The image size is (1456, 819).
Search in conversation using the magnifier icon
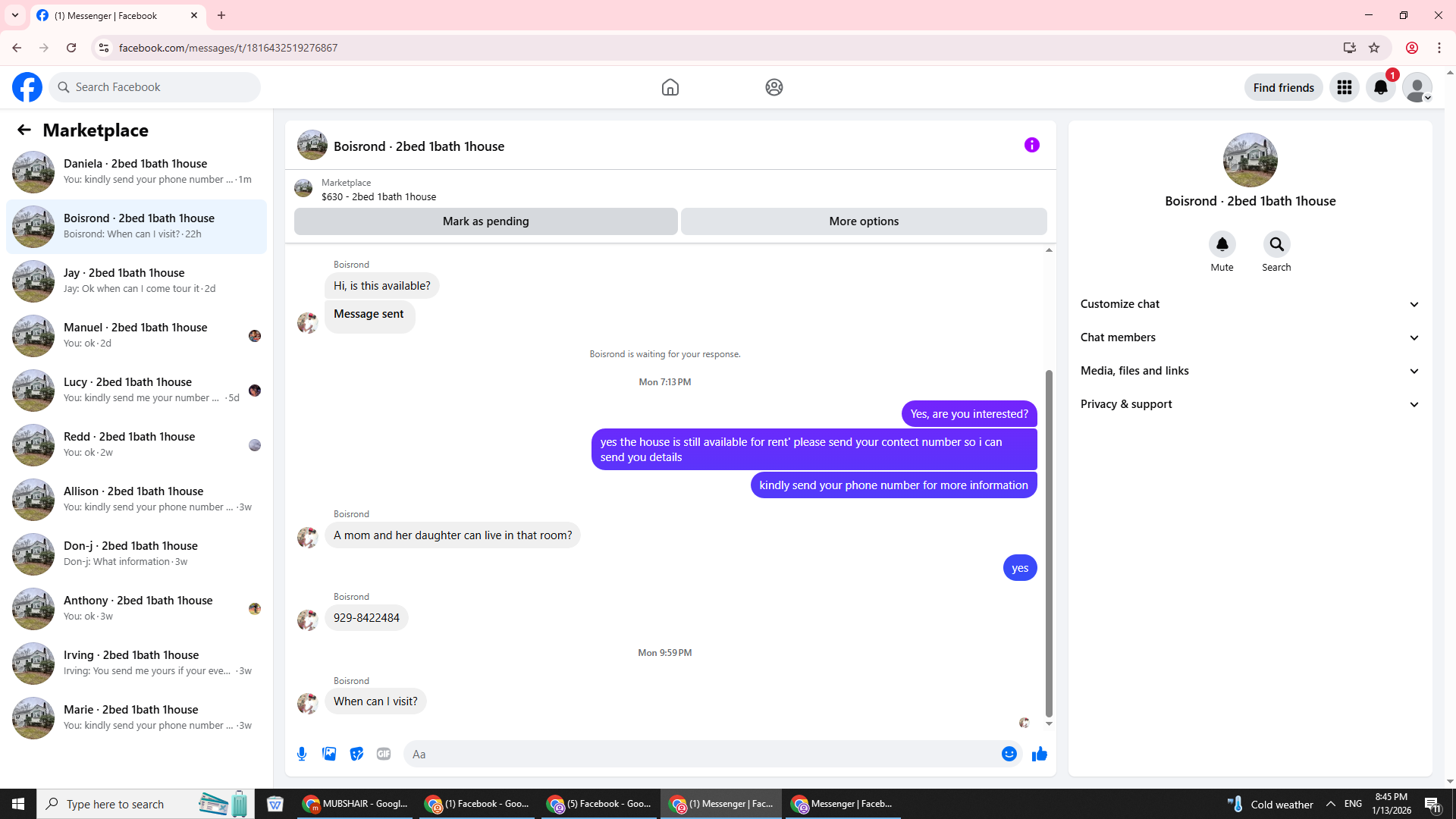pos(1276,244)
